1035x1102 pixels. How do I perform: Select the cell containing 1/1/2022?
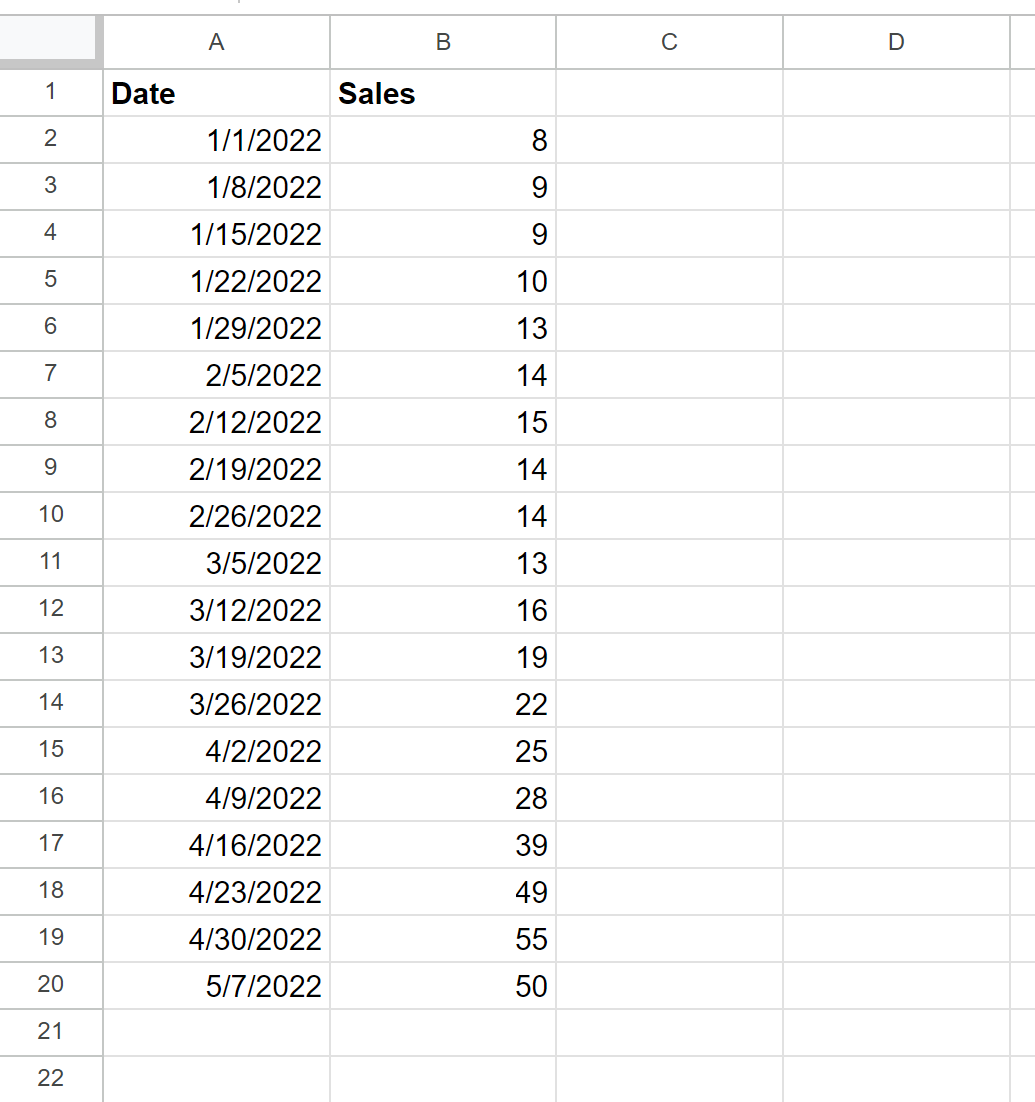pos(216,140)
